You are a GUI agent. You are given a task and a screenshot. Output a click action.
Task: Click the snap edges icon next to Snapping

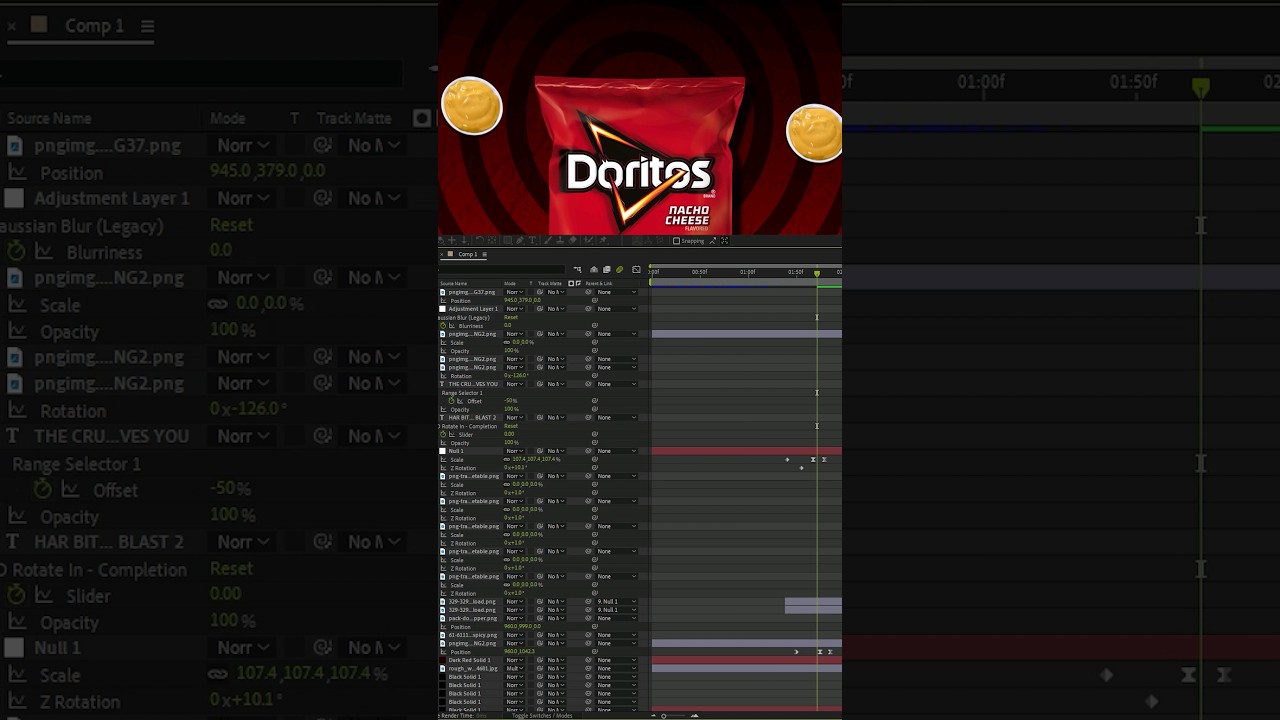point(712,241)
